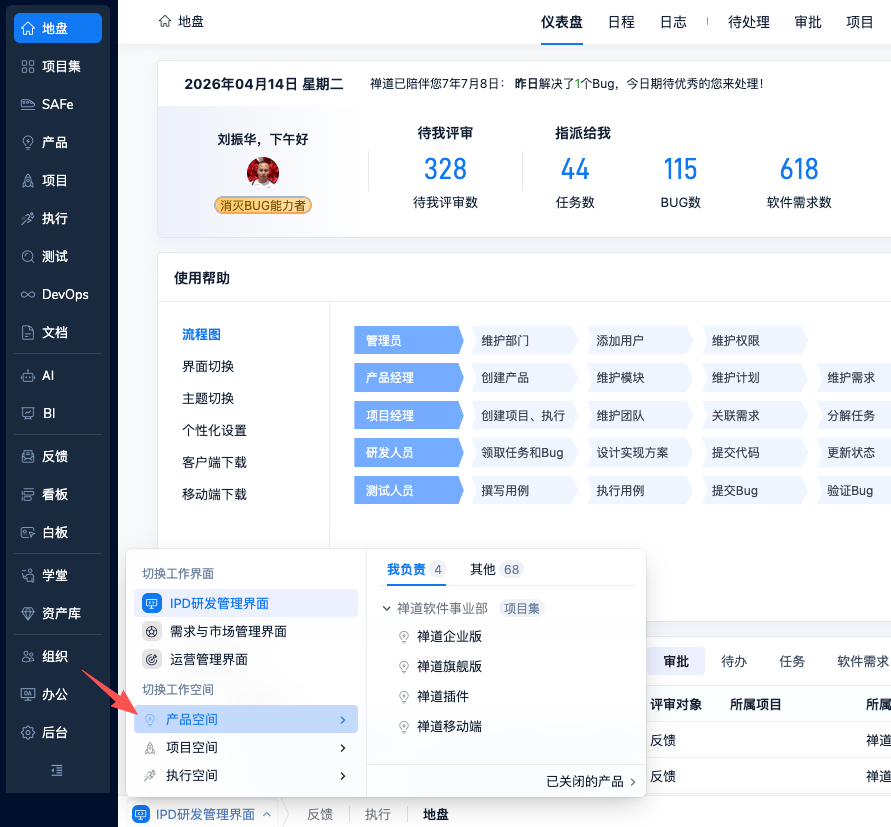Select 运营管理界面
This screenshot has width=891, height=827.
246,659
